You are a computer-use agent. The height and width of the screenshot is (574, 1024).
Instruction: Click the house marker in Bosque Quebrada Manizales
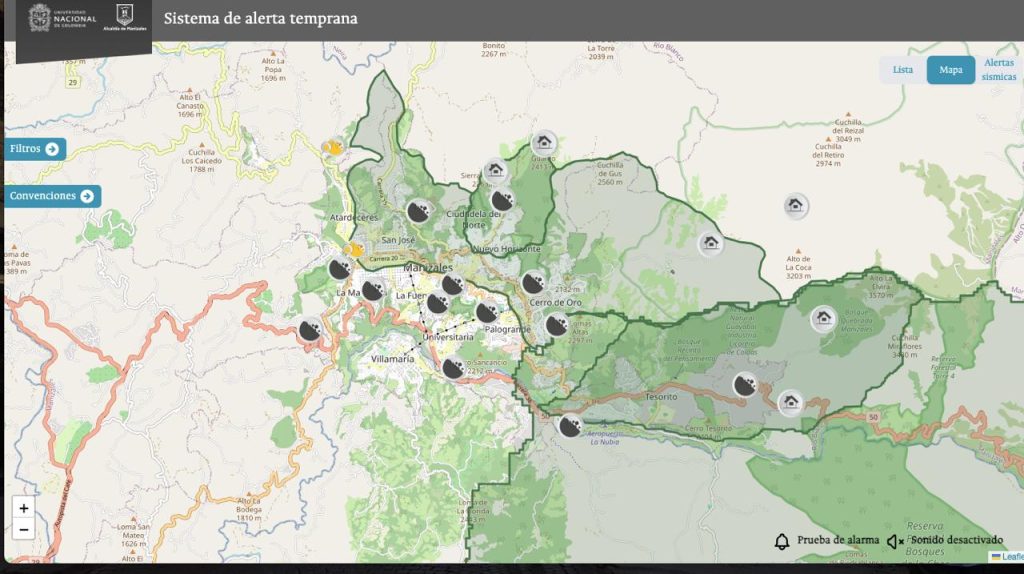coord(823,319)
